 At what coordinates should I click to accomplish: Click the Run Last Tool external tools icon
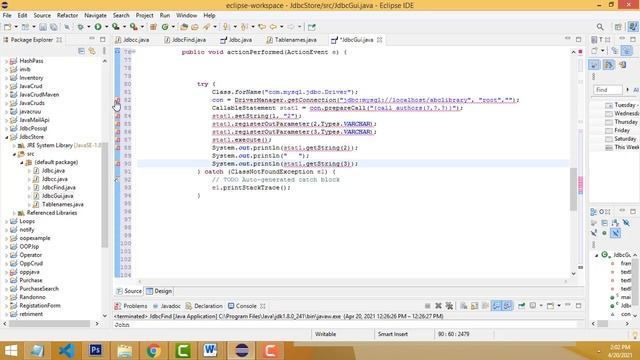point(133,27)
